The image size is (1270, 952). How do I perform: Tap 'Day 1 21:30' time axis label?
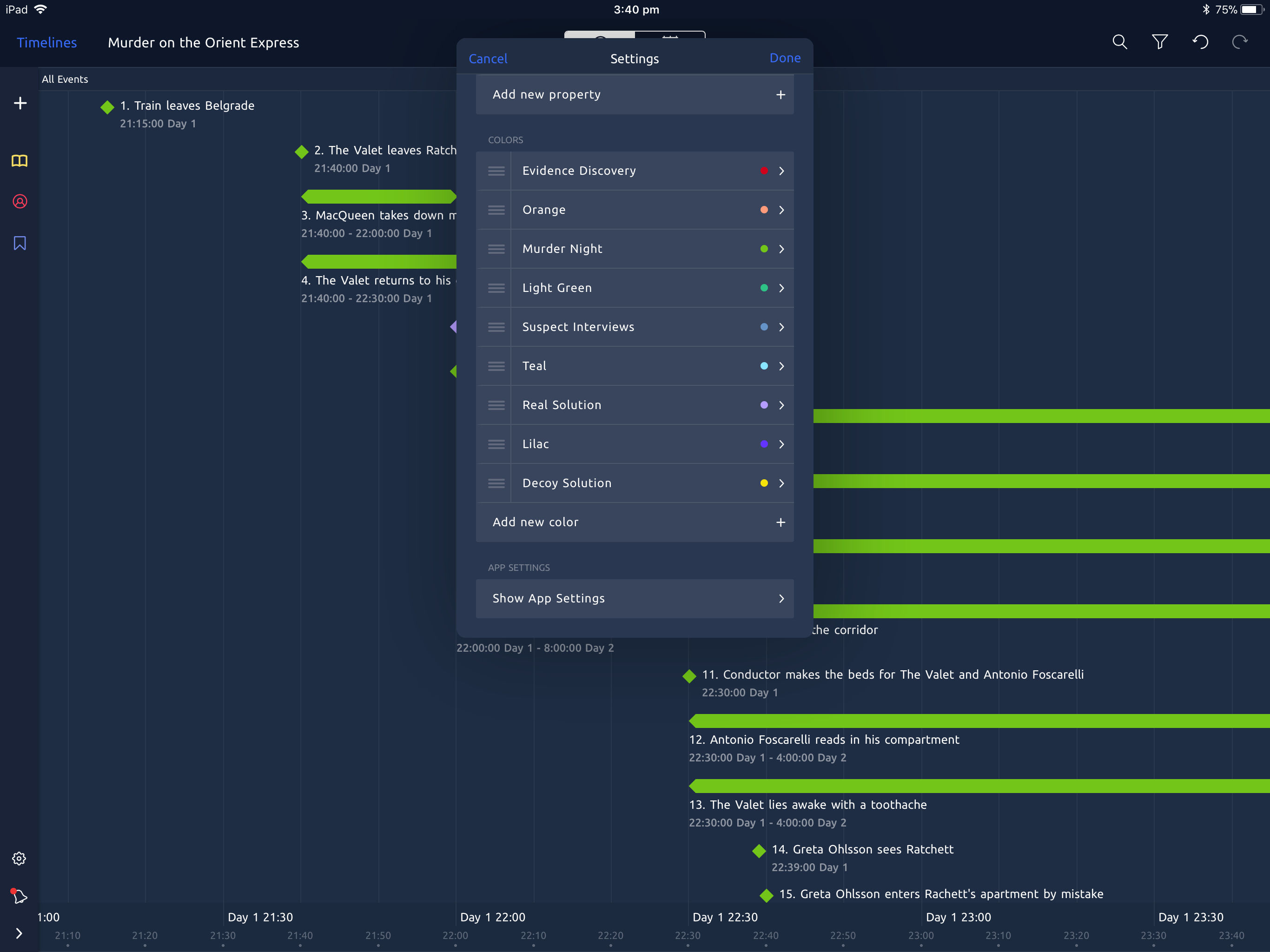pyautogui.click(x=260, y=918)
